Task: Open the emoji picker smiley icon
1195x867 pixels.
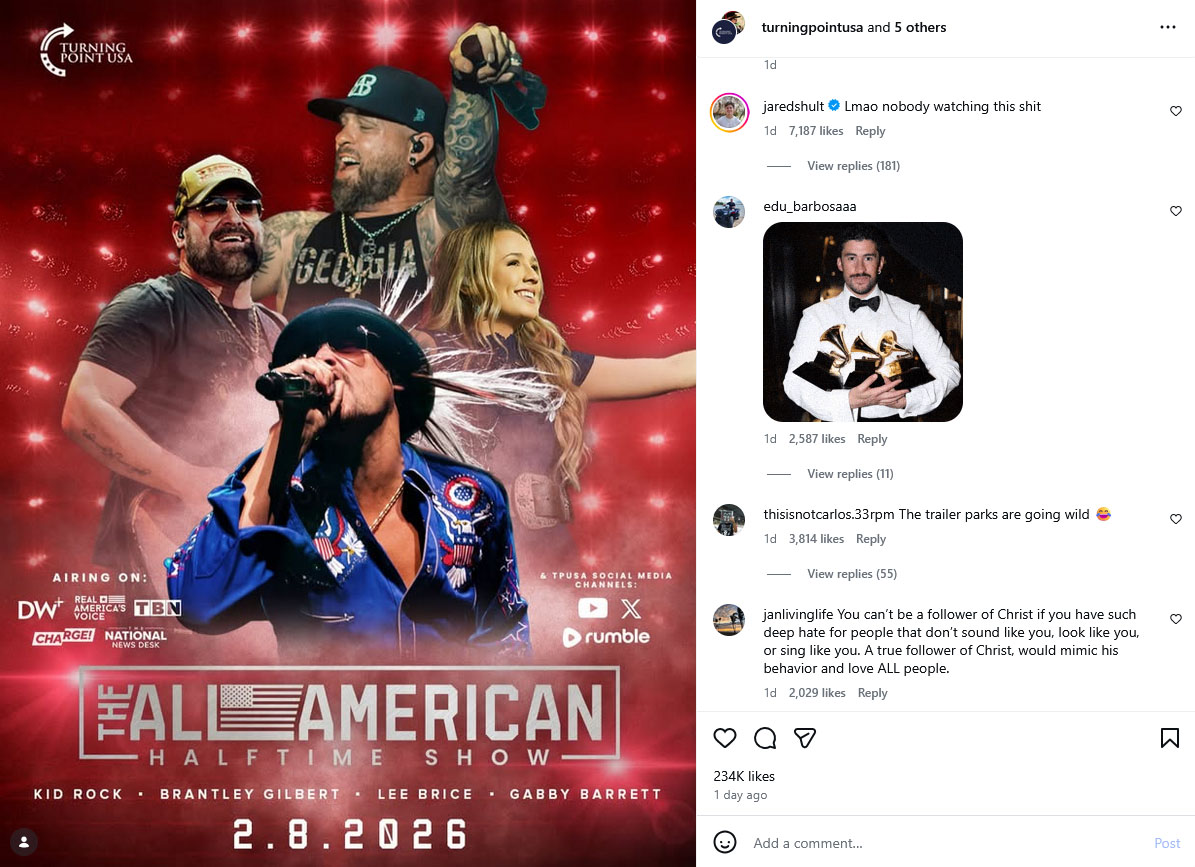Action: click(x=725, y=842)
